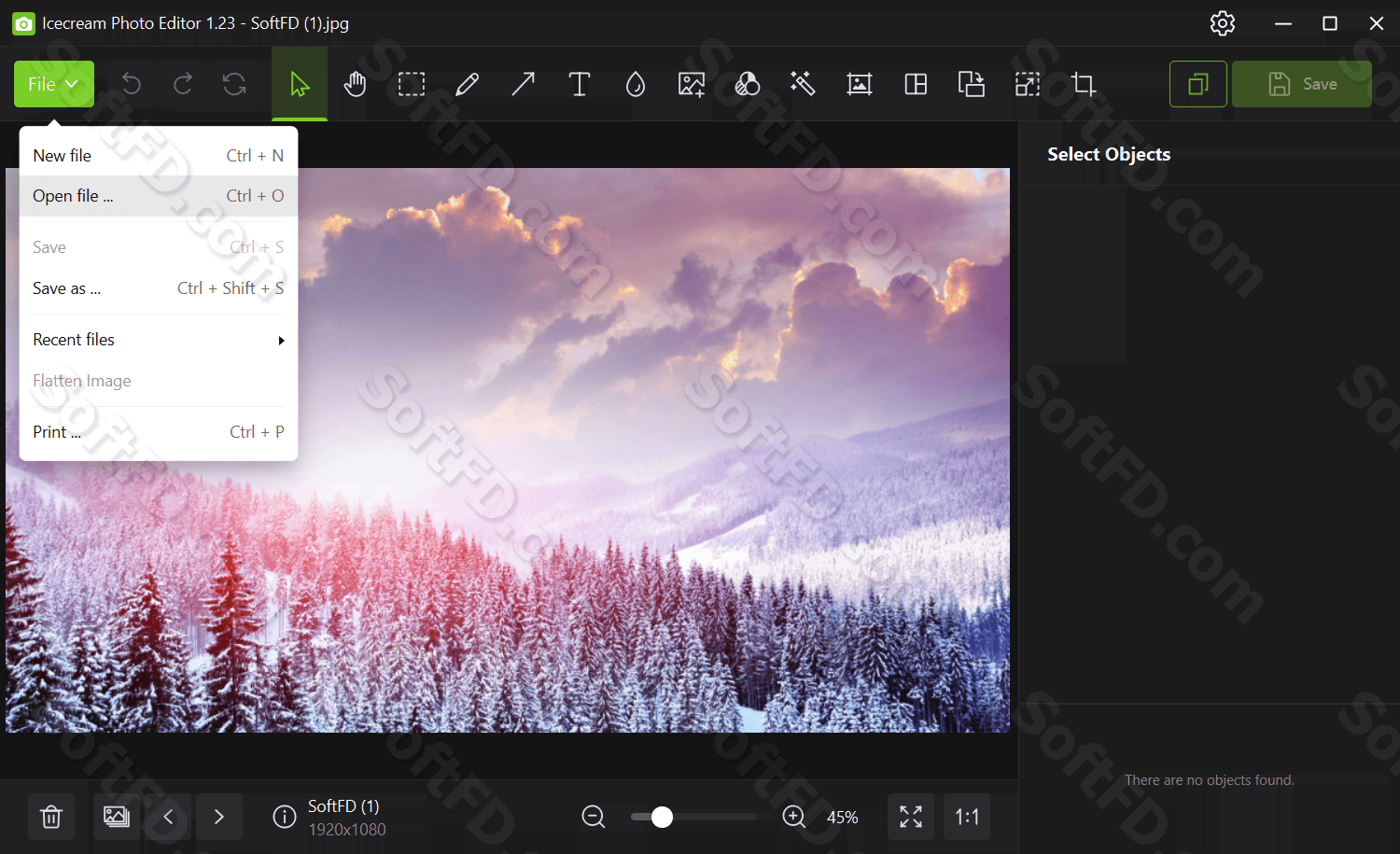The height and width of the screenshot is (854, 1400).
Task: Click the Undo arrow icon
Action: pos(132,84)
